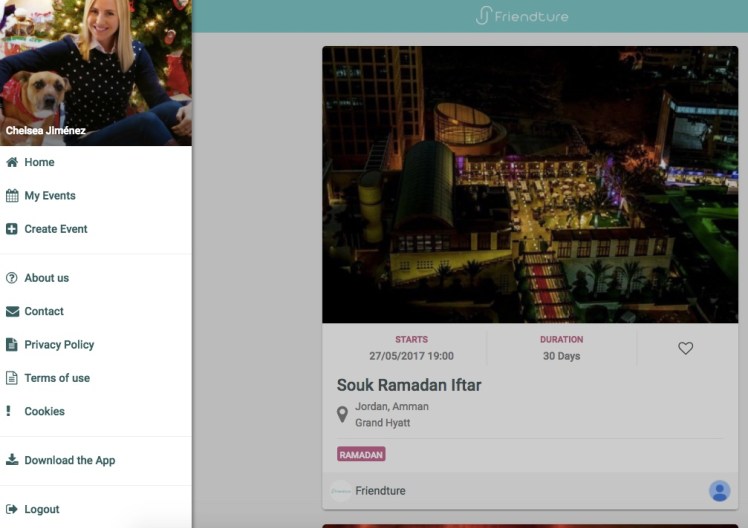Open the Cookies menu item
The image size is (748, 528).
tap(44, 411)
